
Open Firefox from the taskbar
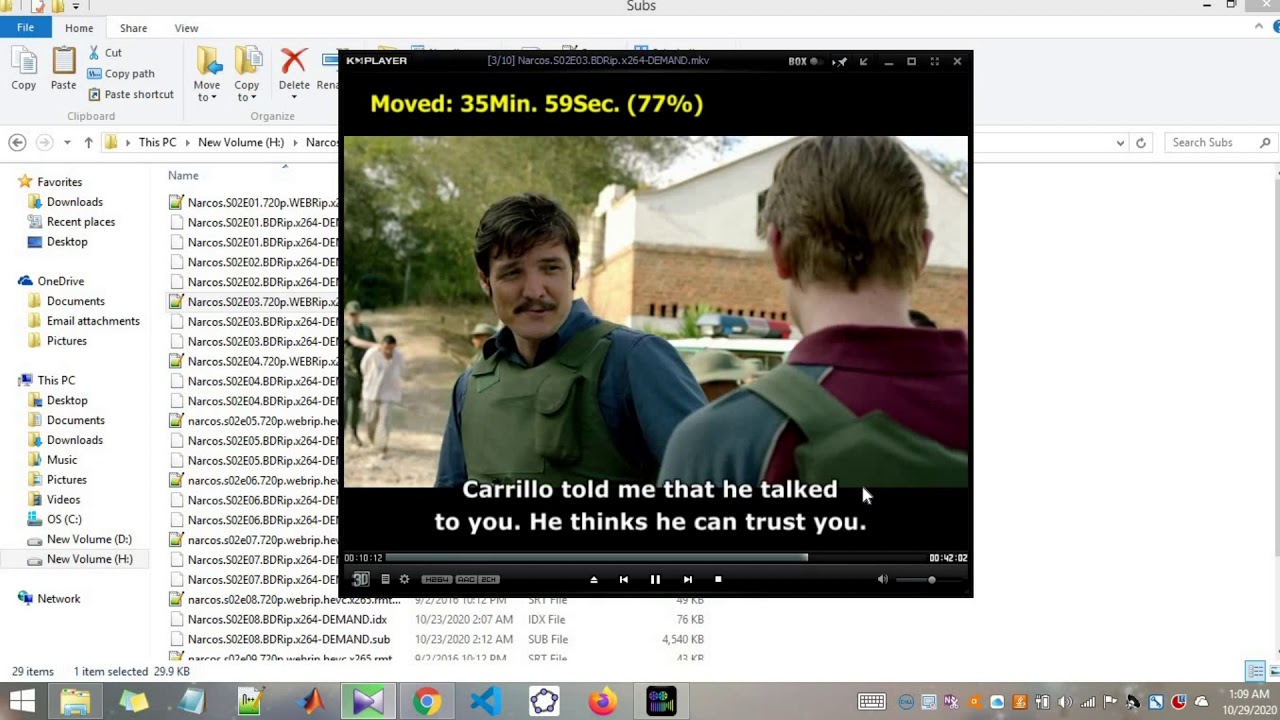(x=602, y=702)
